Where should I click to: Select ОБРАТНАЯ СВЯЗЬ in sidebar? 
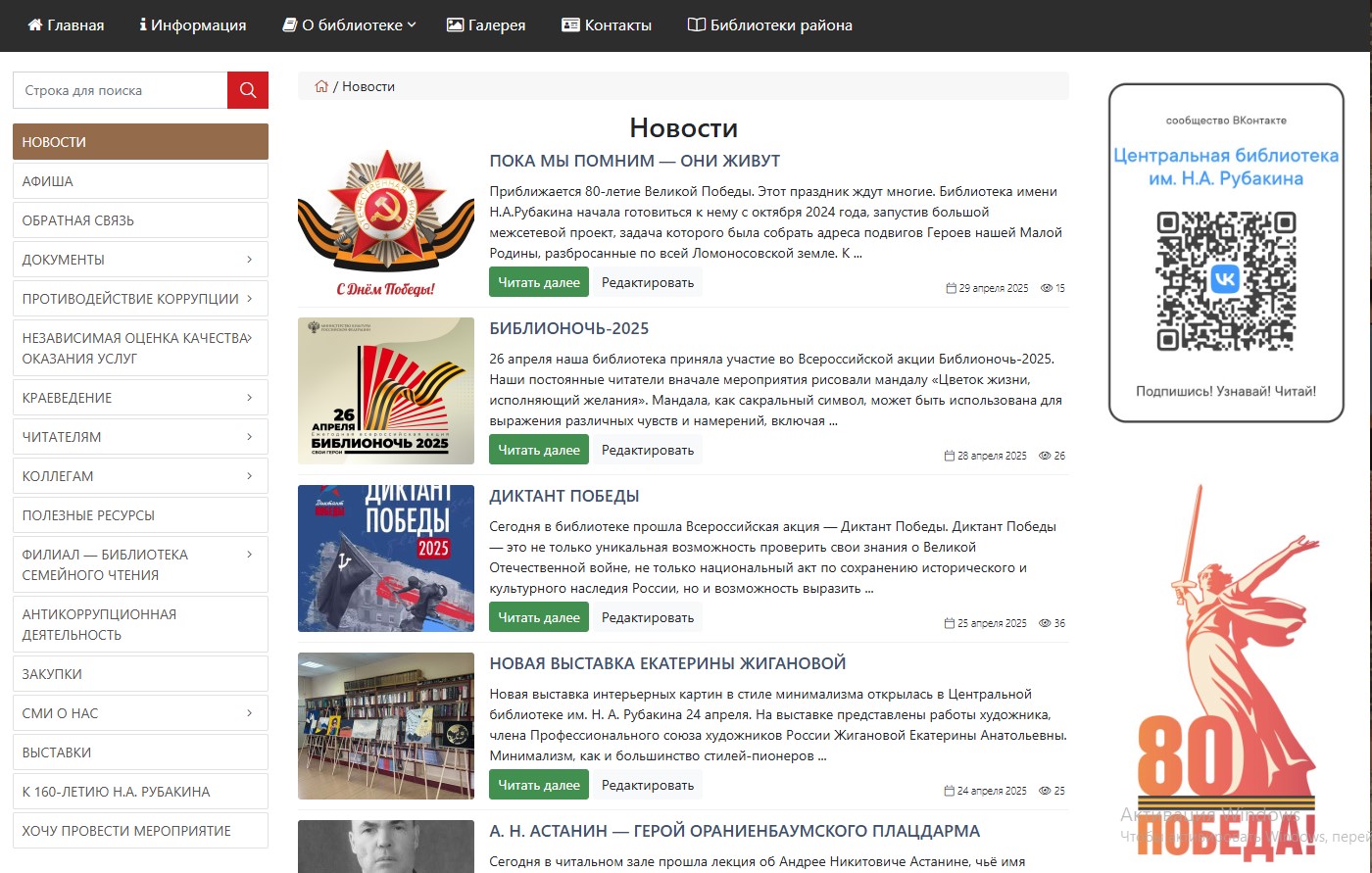140,220
